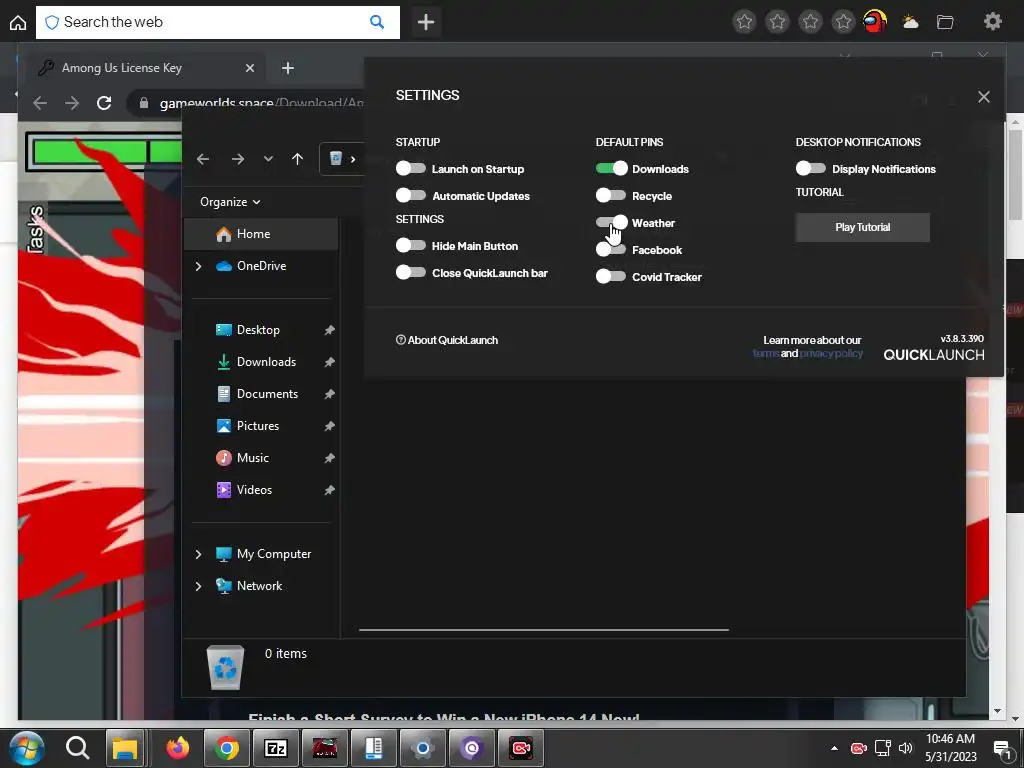Expand the Explorer address bar chevron
The image size is (1024, 768).
pyautogui.click(x=353, y=159)
